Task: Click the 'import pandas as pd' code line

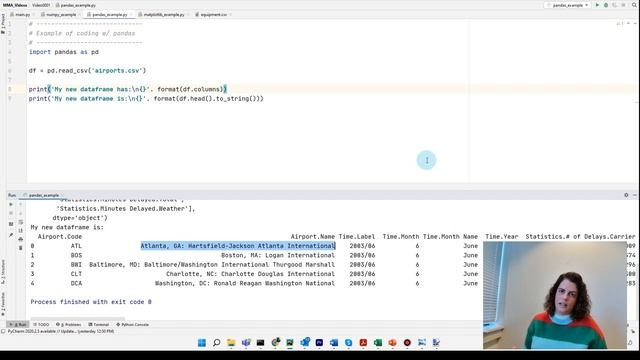Action: (x=64, y=52)
